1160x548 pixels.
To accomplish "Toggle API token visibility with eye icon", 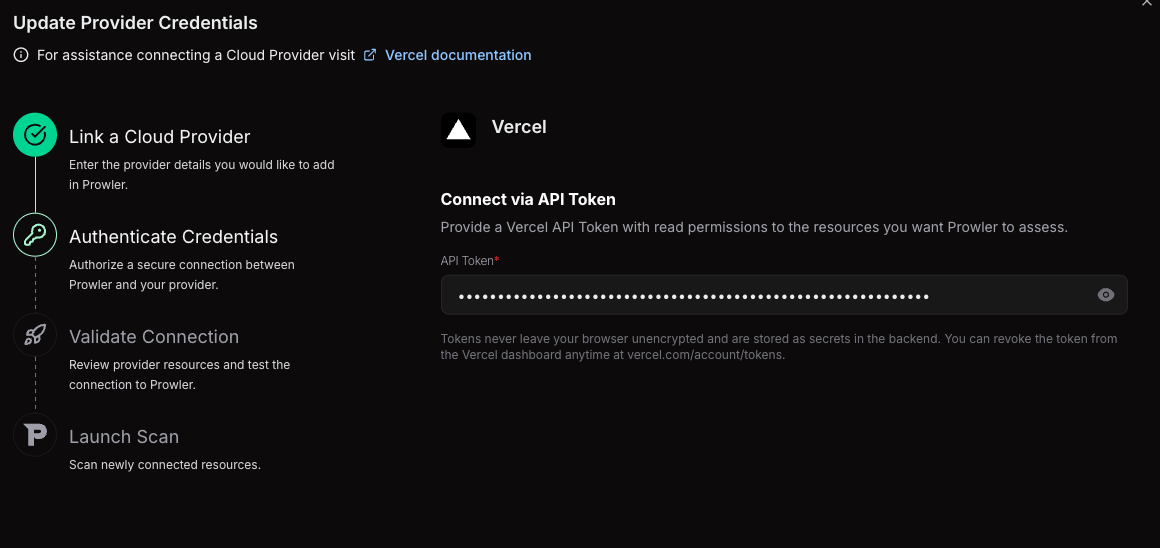I will (x=1105, y=295).
